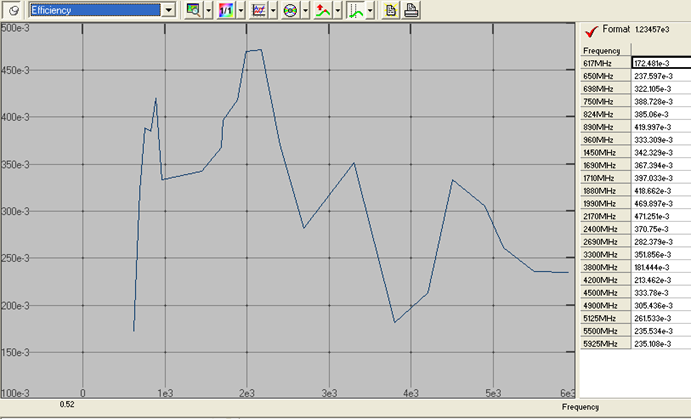
Task: Select the 3300MHz row
Action: [606, 255]
